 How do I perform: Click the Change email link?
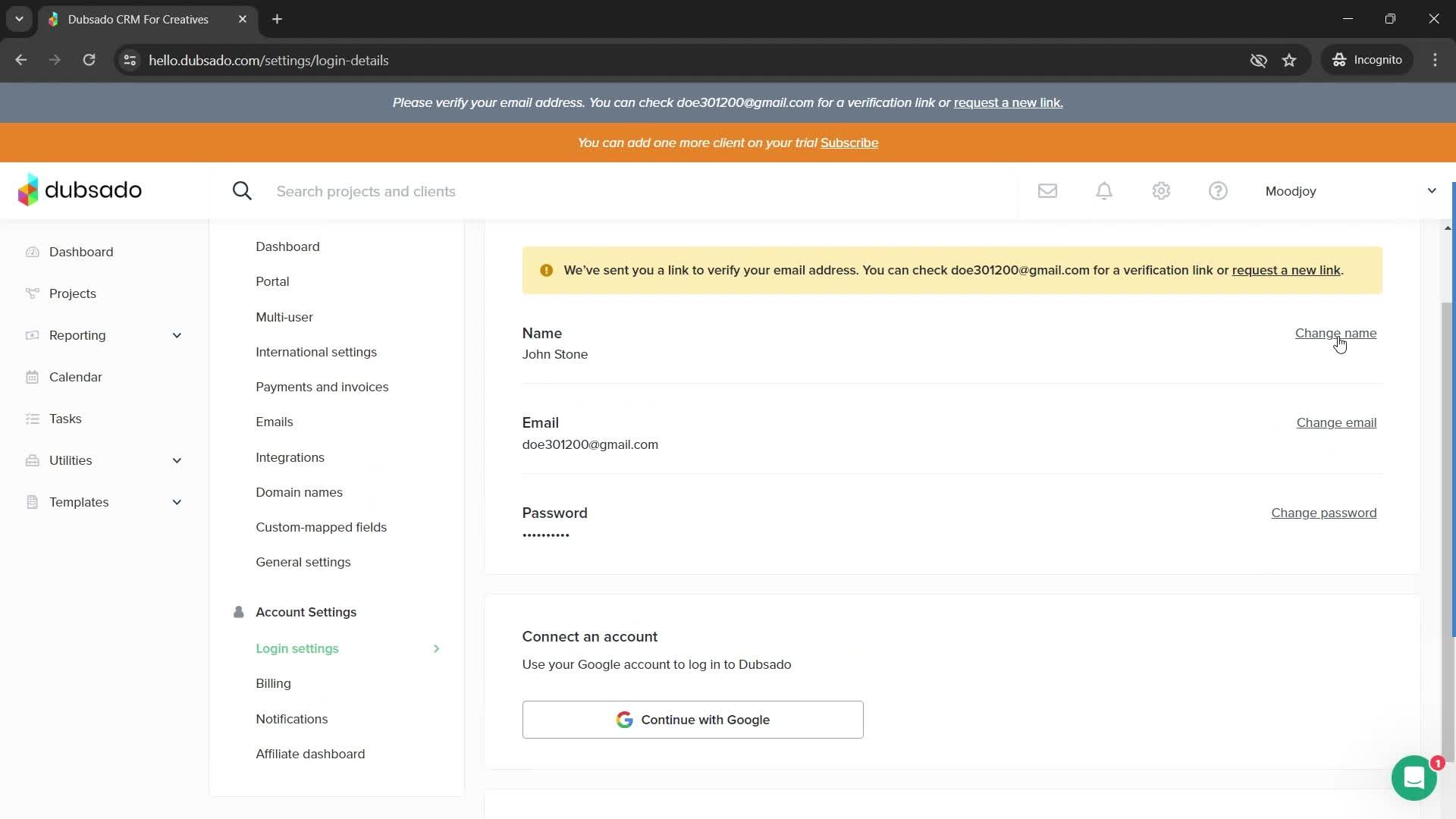[x=1336, y=422]
